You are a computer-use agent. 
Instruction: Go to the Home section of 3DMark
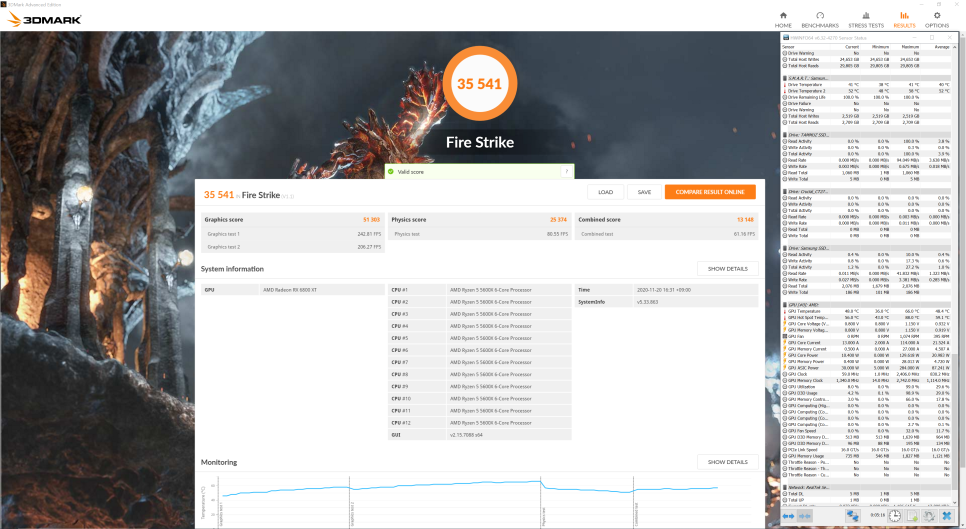coord(783,20)
